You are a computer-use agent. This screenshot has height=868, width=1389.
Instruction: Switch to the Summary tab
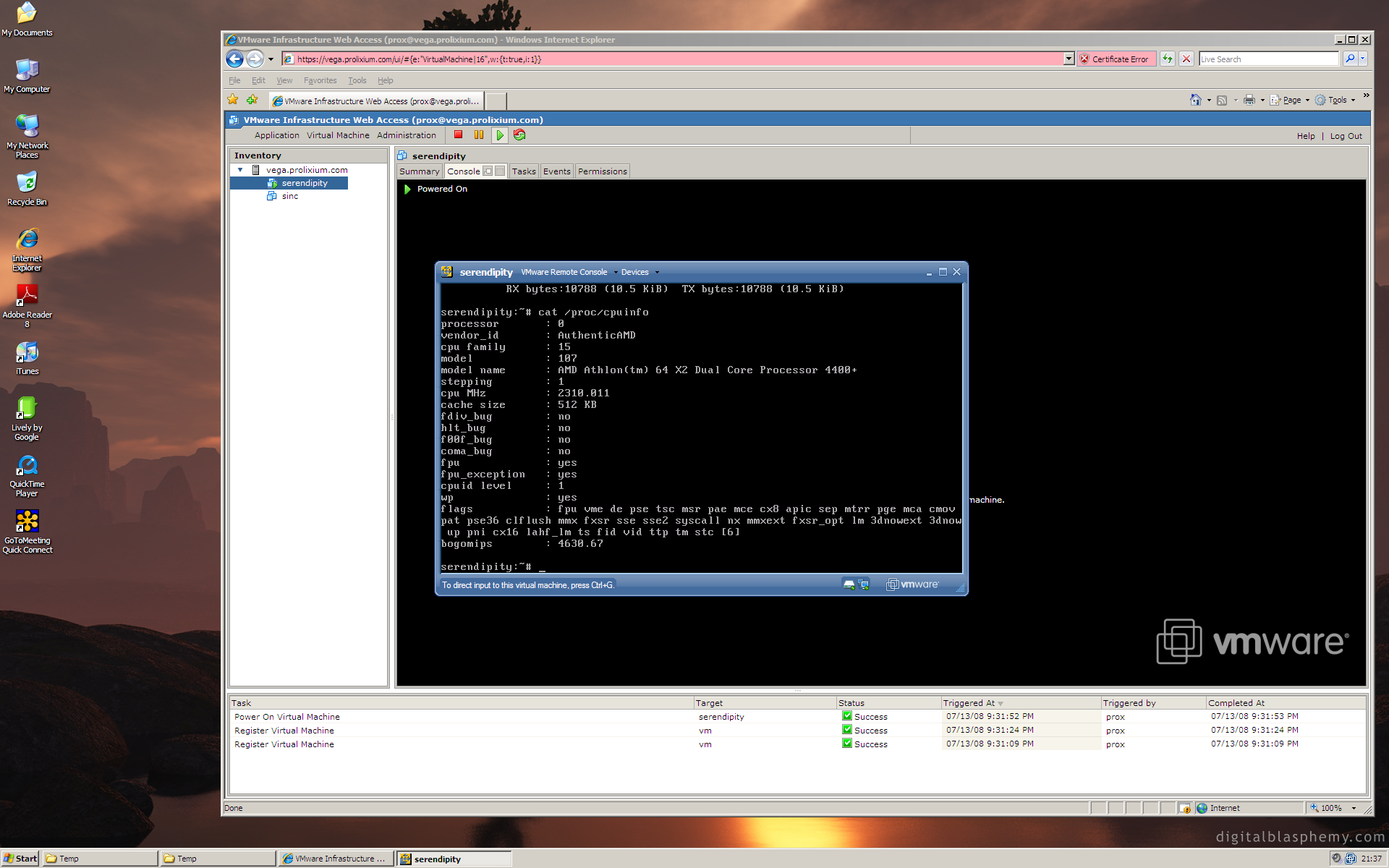(x=419, y=171)
